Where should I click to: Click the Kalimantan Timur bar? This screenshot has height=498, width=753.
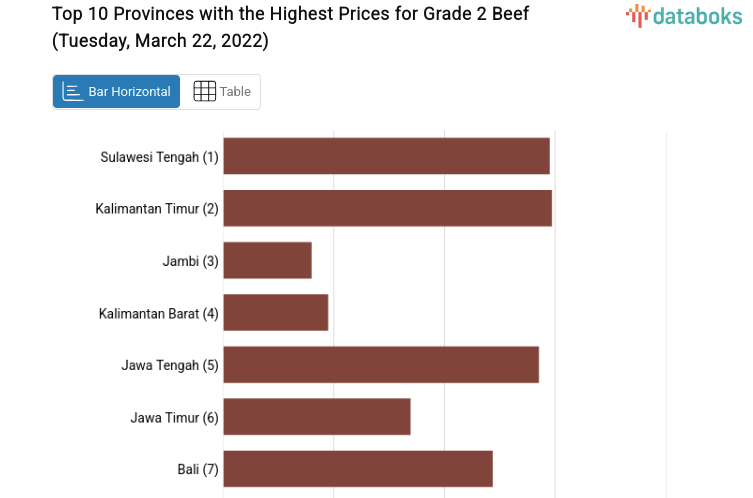387,208
